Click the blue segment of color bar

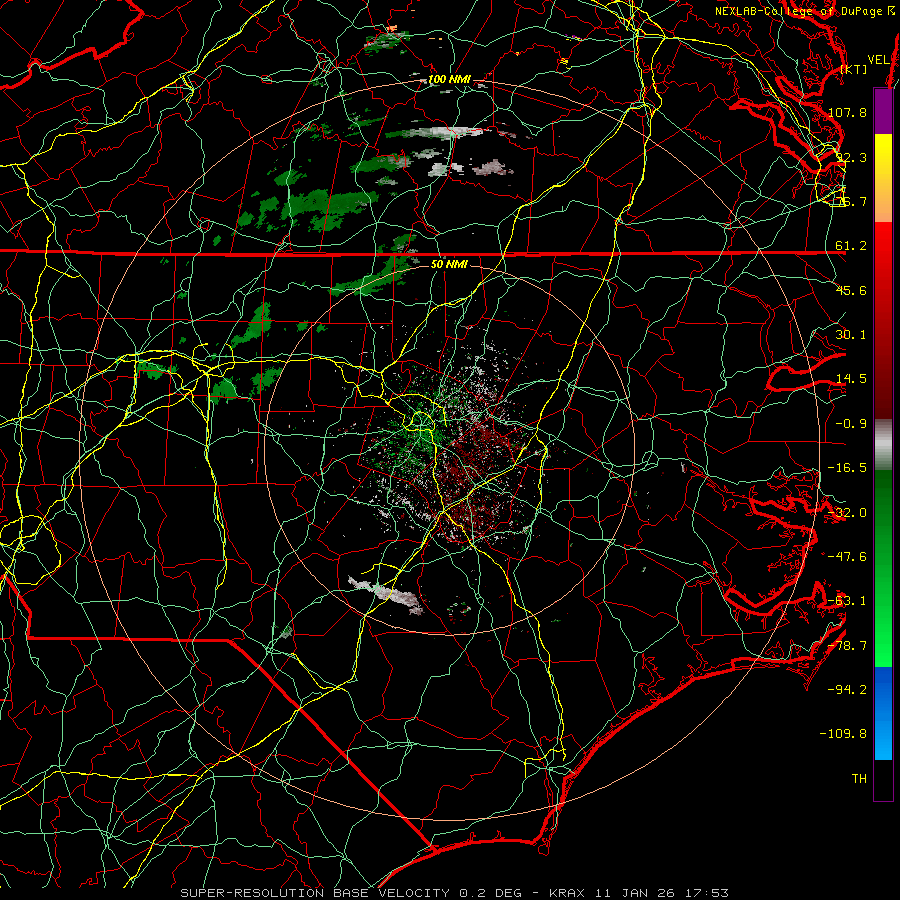pyautogui.click(x=883, y=713)
